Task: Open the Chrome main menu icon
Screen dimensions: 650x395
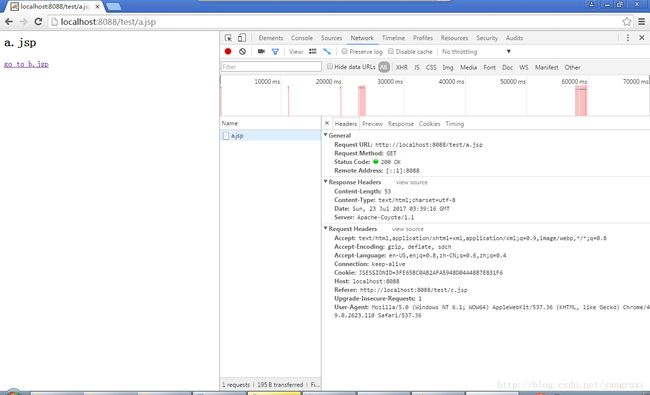Action: pyautogui.click(x=641, y=22)
